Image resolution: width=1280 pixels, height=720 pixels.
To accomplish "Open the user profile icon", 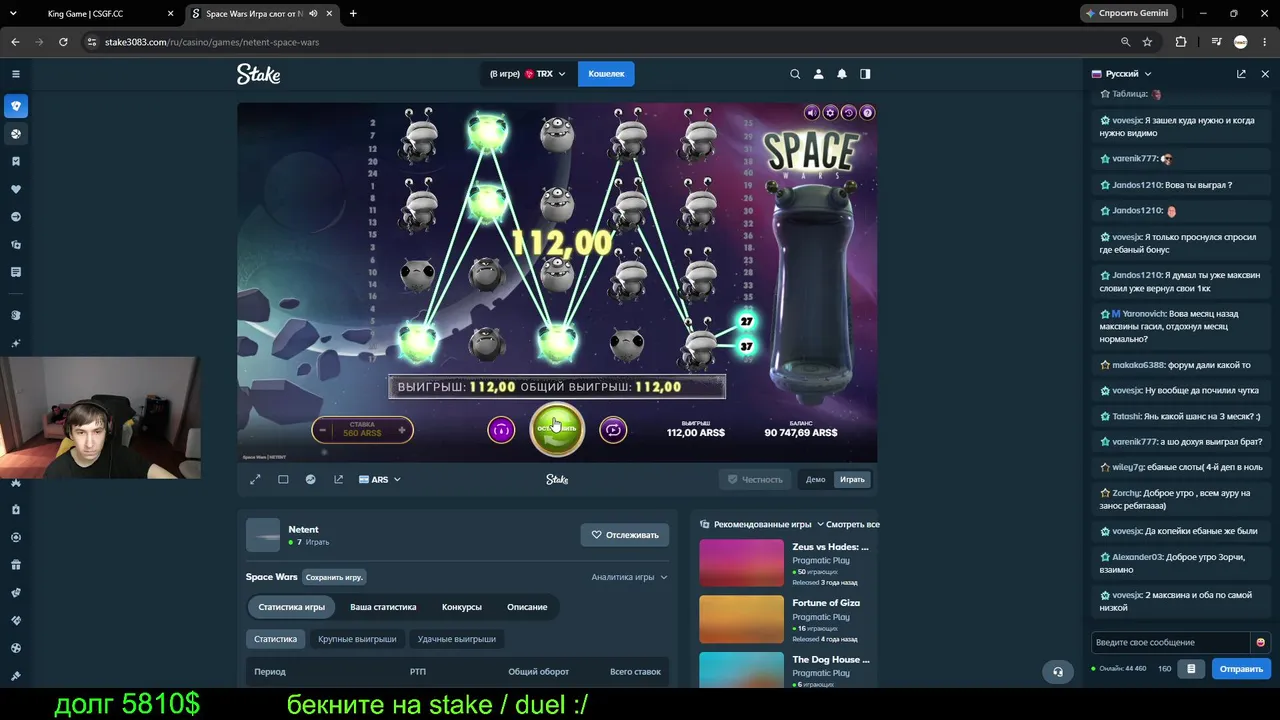I will [x=818, y=74].
